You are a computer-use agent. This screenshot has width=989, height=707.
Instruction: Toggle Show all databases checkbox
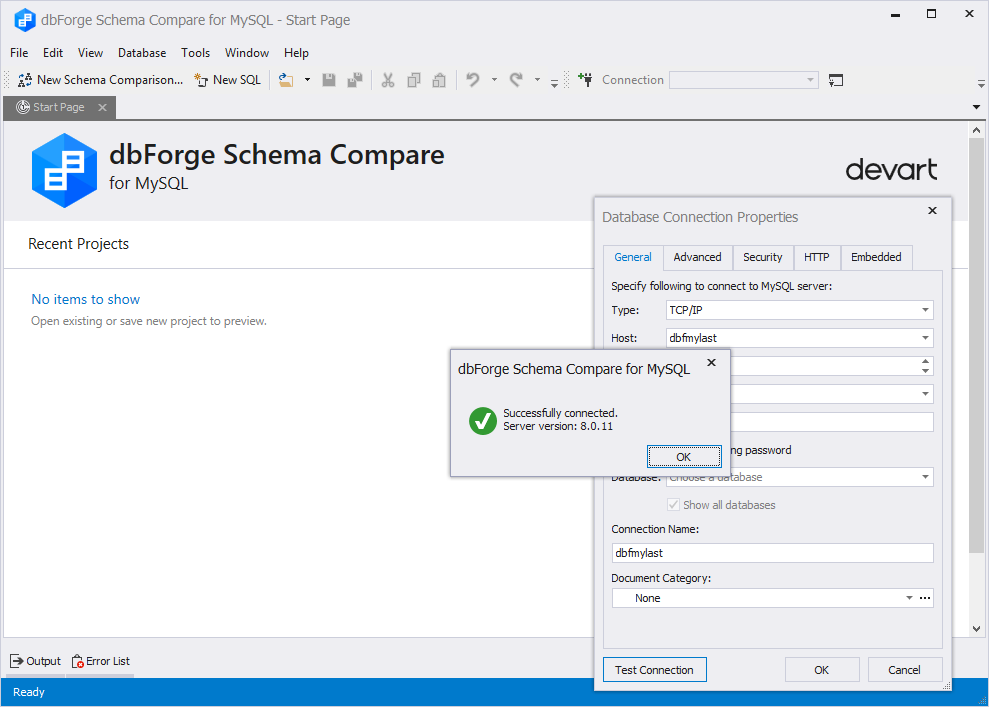tap(674, 505)
